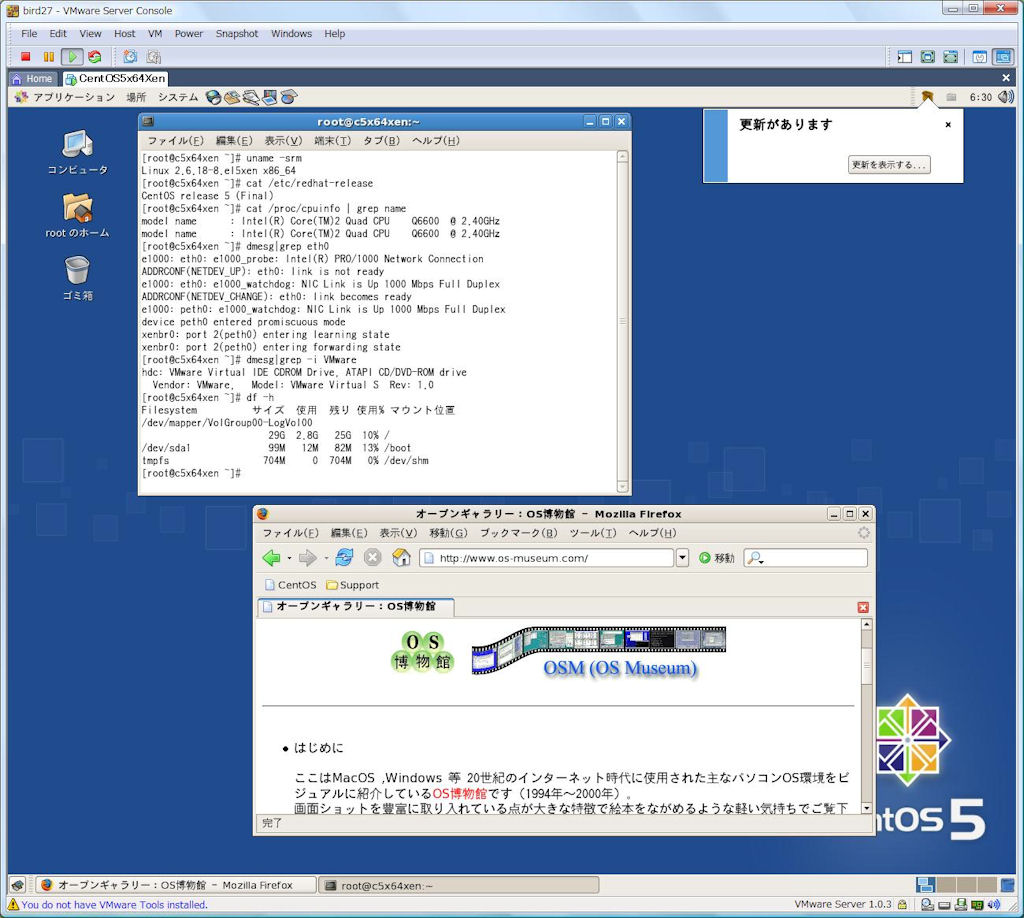The width and height of the screenshot is (1024, 918).
Task: Open the root のホーム folder icon
Action: tap(78, 215)
